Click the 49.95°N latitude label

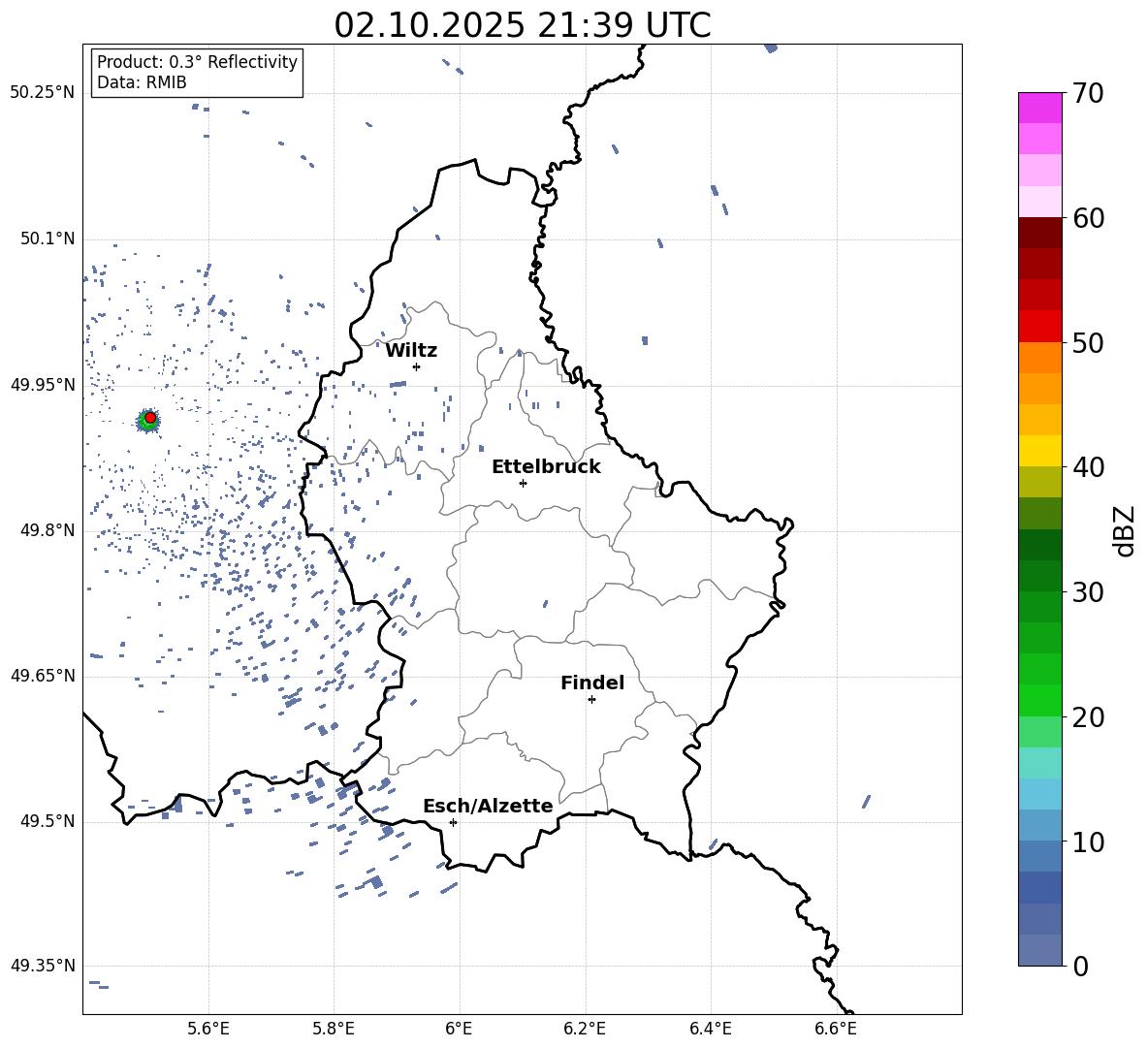point(43,385)
